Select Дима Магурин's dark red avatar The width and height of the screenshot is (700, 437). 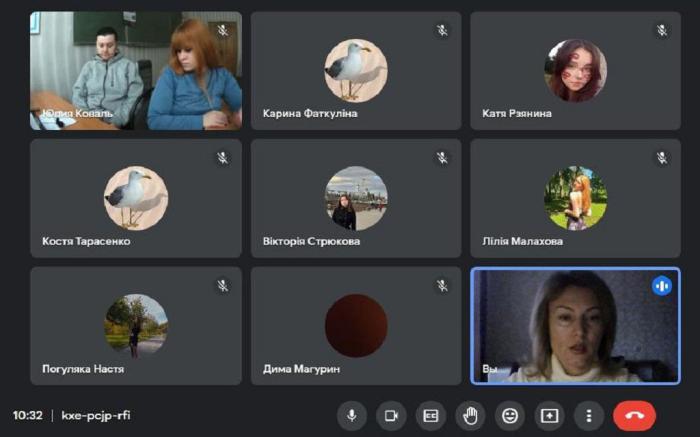(356, 325)
